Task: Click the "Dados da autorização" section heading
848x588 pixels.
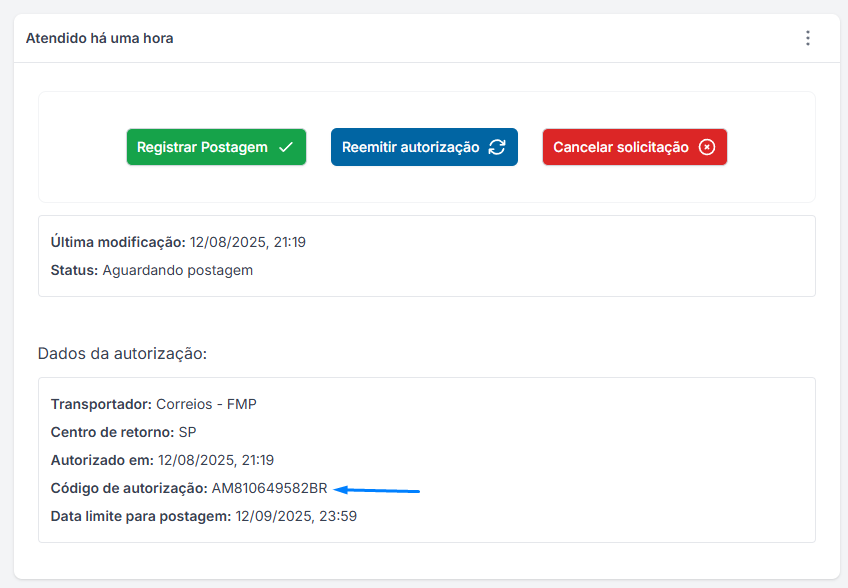Action: tap(122, 353)
